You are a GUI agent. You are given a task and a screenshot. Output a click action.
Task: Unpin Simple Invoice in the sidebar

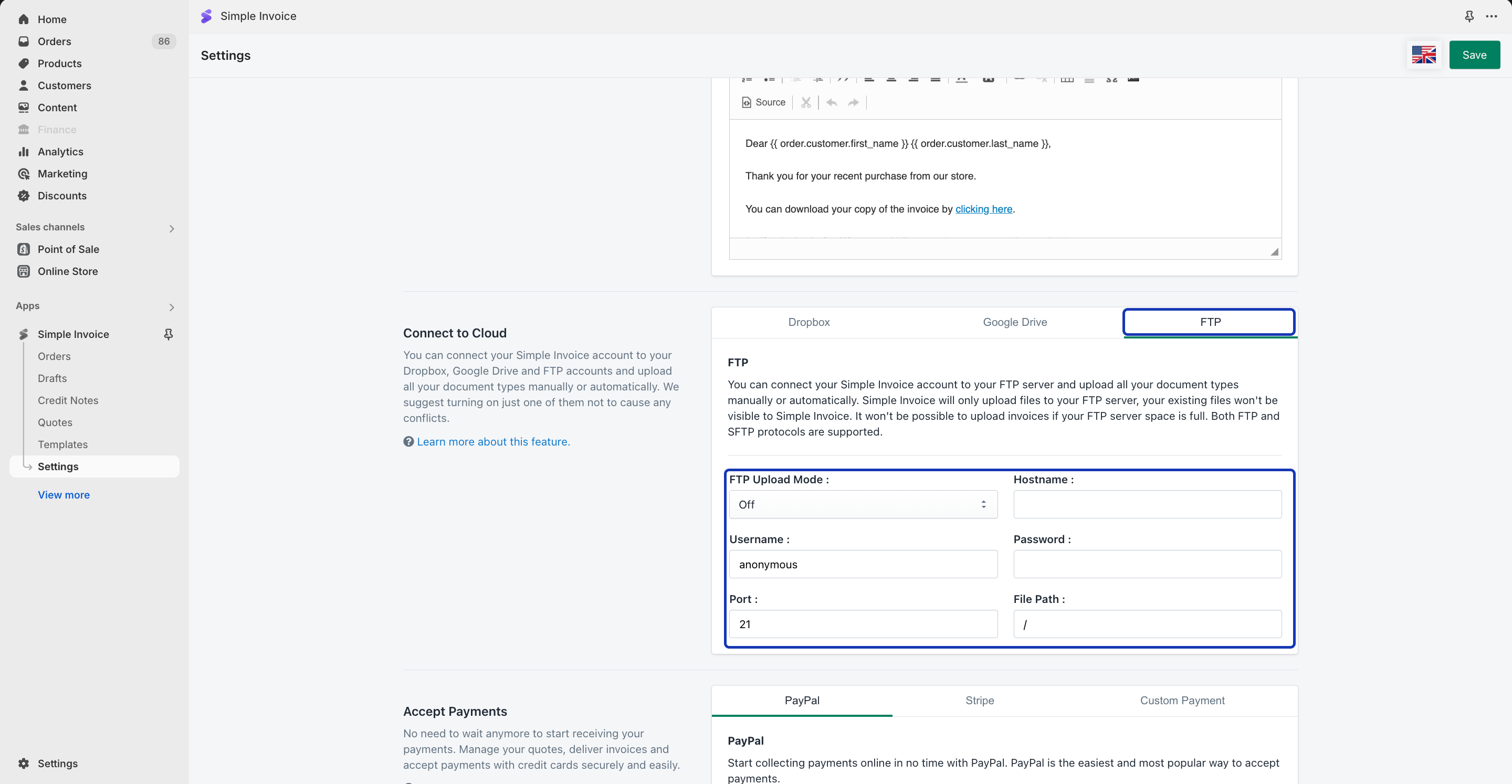click(x=169, y=334)
